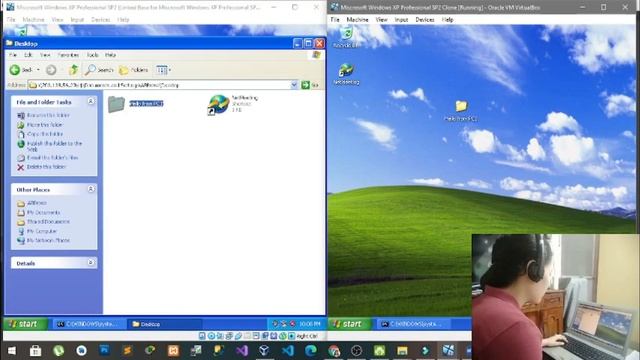
Task: Open Devices menu in the left VirtualBox window
Action: 100,20
